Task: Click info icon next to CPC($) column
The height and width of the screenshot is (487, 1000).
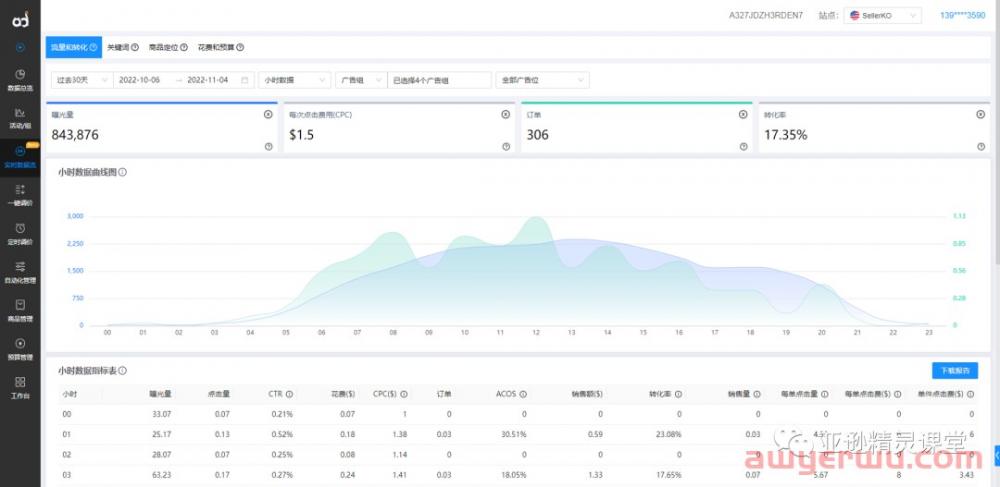Action: click(x=404, y=395)
